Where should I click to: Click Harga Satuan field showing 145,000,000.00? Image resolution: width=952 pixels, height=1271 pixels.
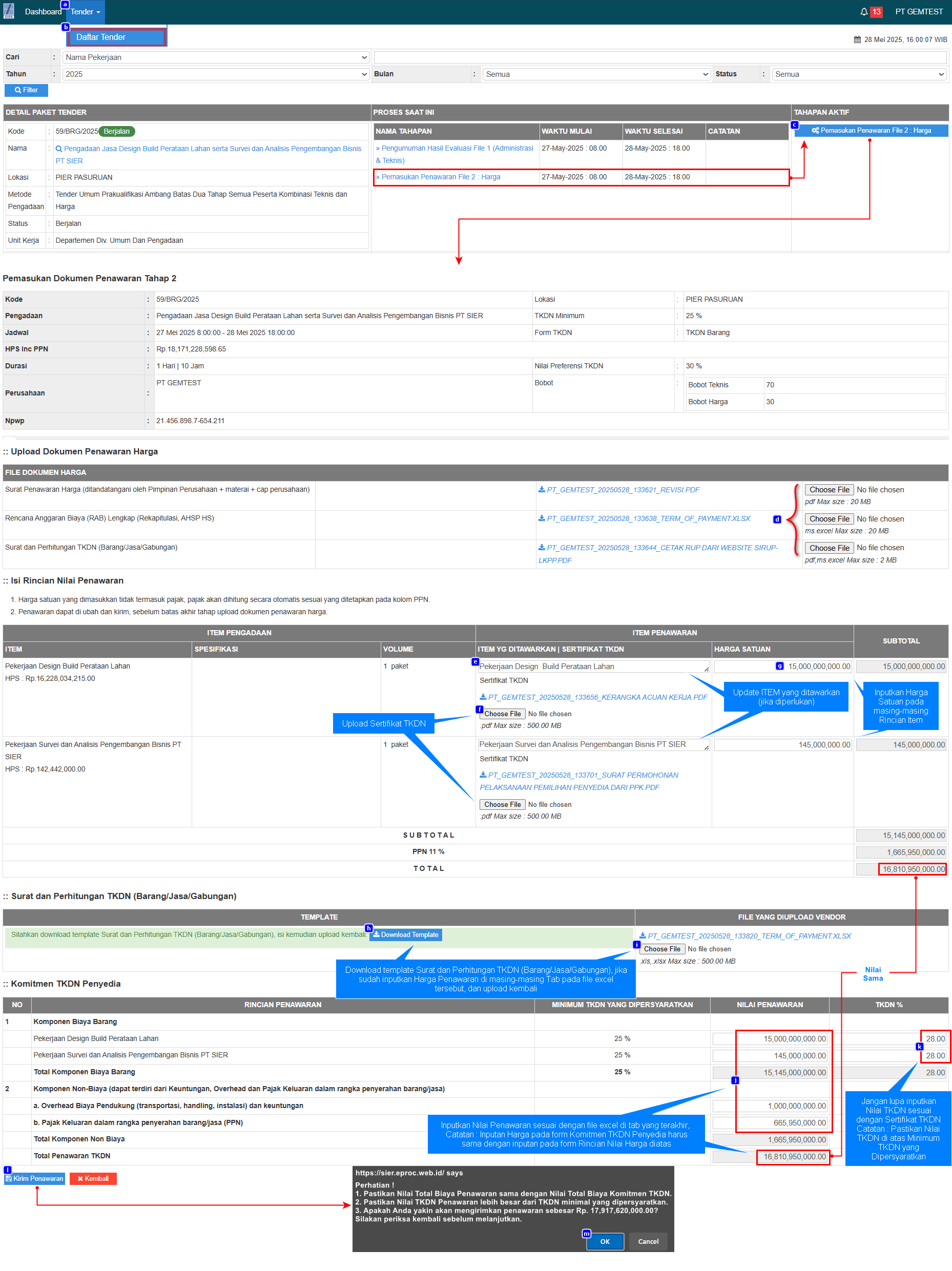tap(782, 745)
